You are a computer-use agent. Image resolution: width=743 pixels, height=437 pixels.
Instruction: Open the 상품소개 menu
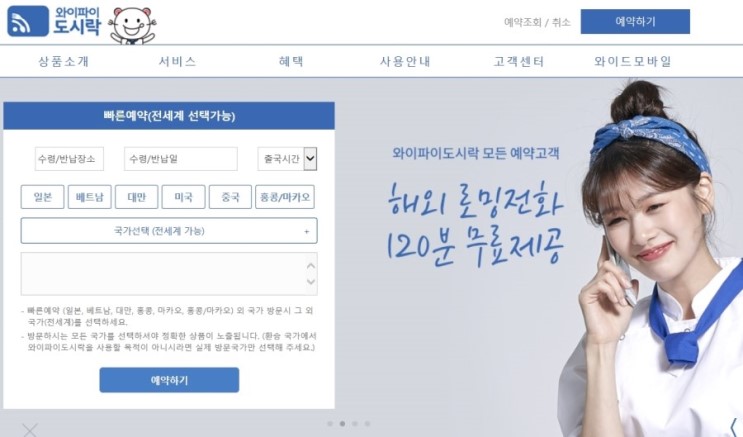point(63,61)
